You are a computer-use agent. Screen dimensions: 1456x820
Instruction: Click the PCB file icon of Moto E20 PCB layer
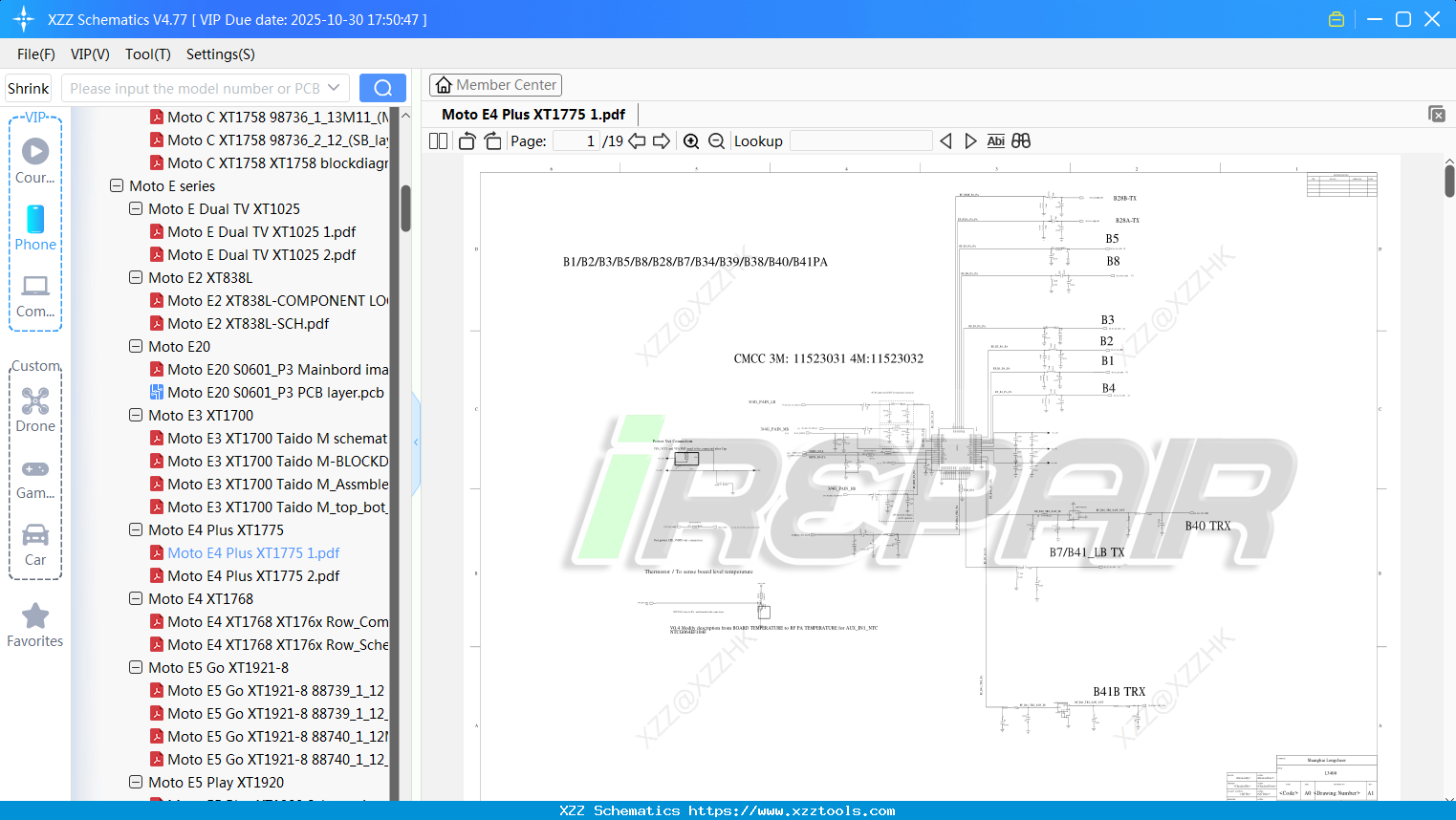coord(157,392)
